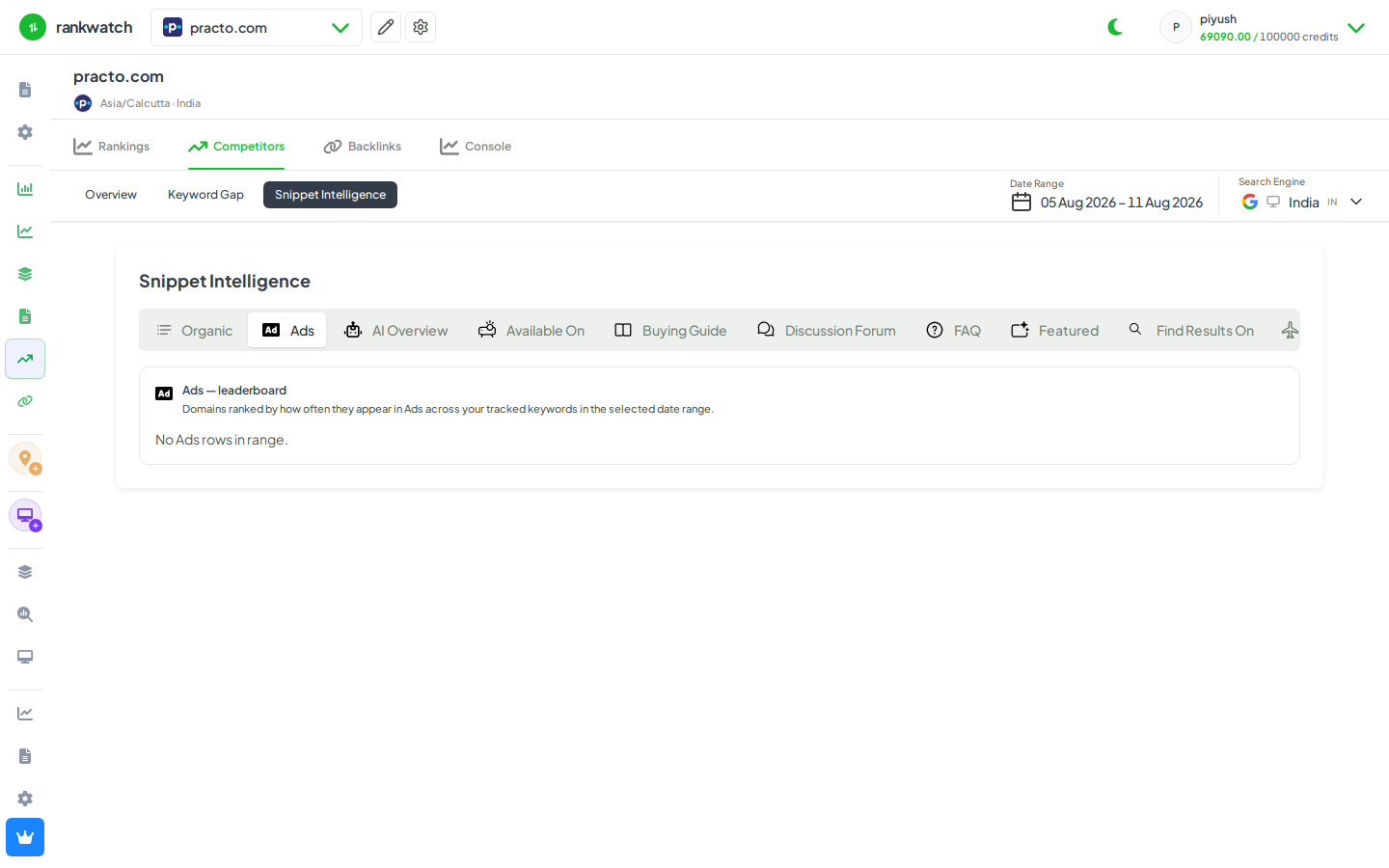Image resolution: width=1389 pixels, height=868 pixels.
Task: Click the rankwatch logo
Action: (x=76, y=27)
